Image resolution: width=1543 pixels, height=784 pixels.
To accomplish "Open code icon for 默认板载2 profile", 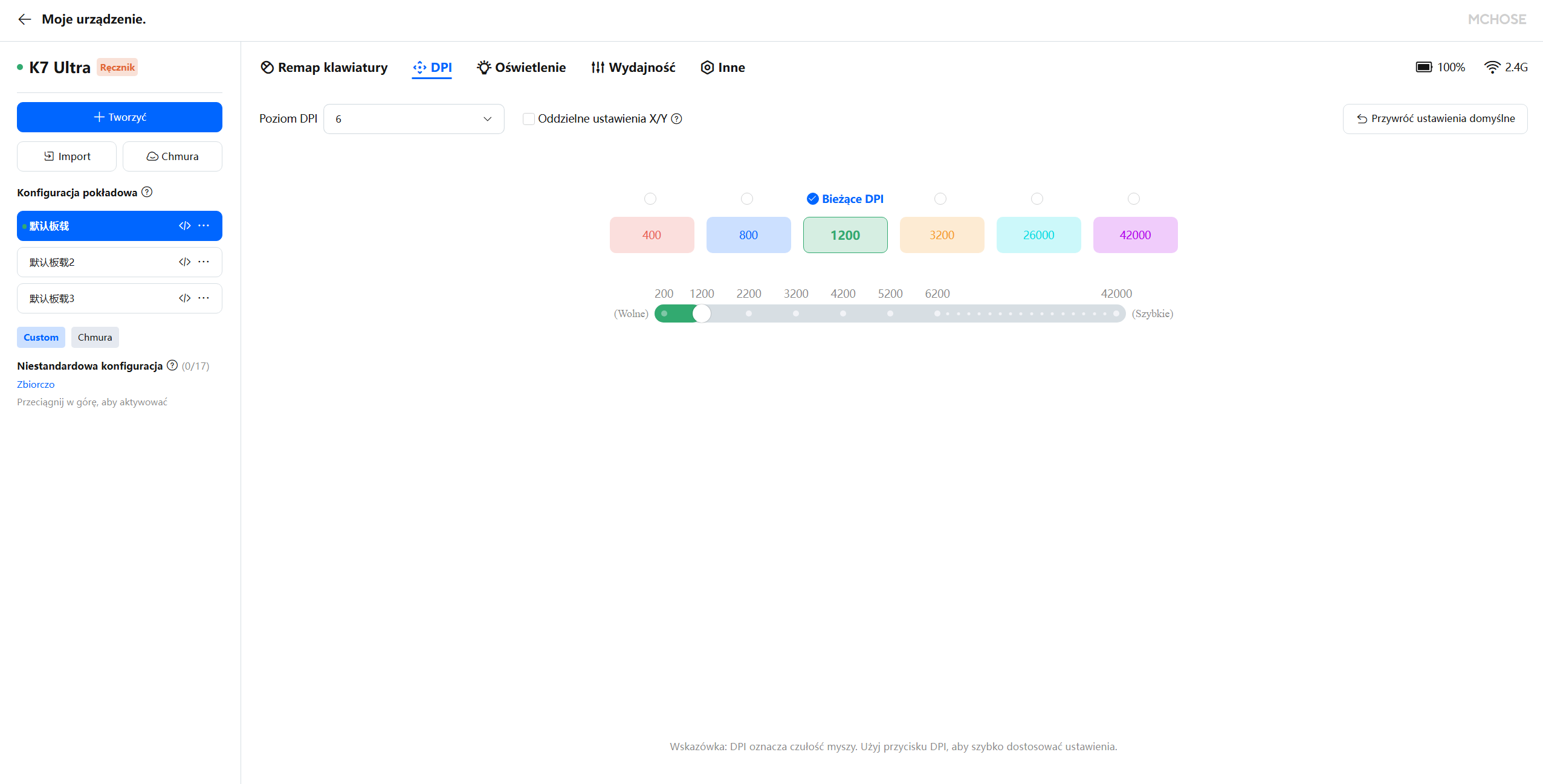I will point(184,262).
